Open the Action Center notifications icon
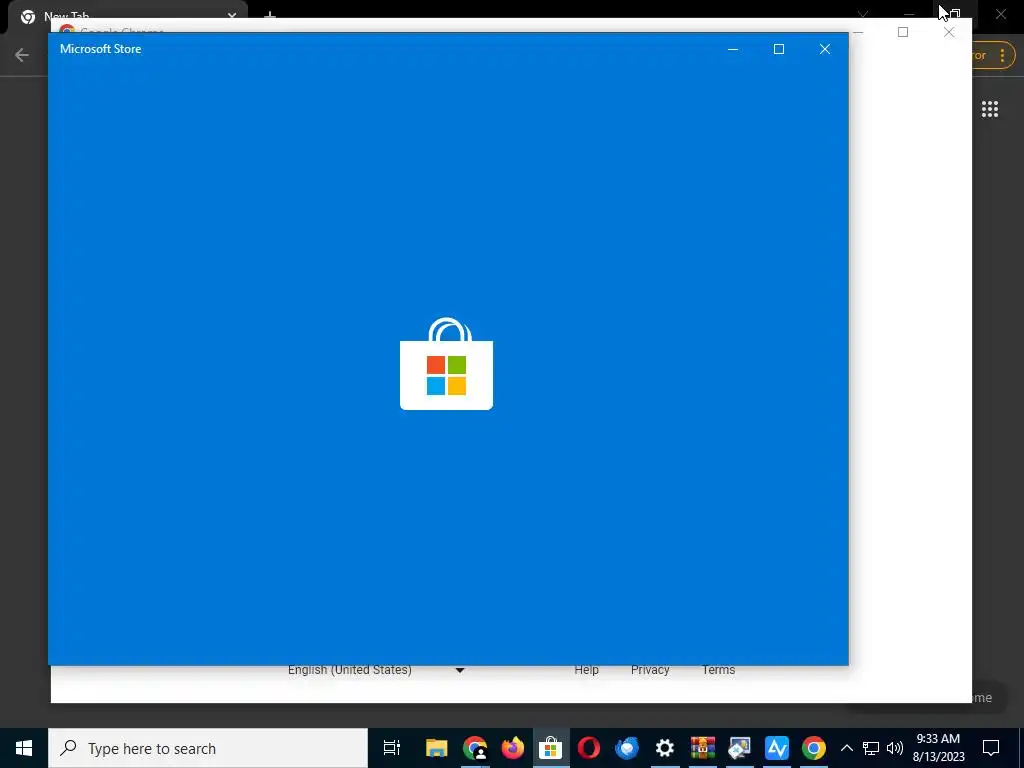The width and height of the screenshot is (1024, 768). coord(991,748)
